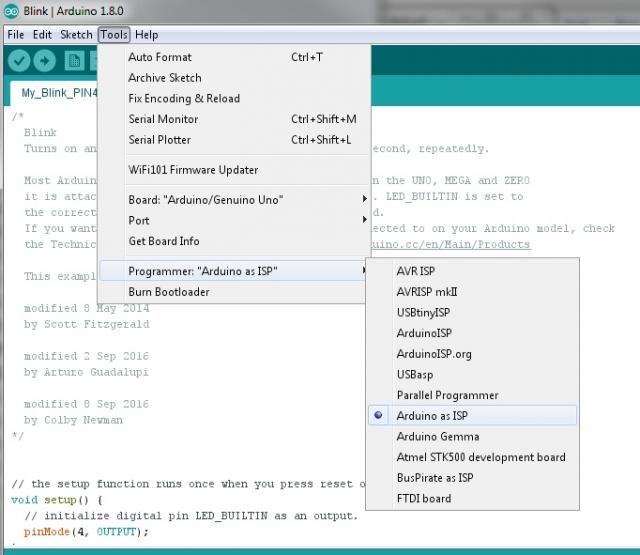The image size is (640, 555).
Task: Click "modified 2 Sep 2016" comment text
Action: point(87,356)
